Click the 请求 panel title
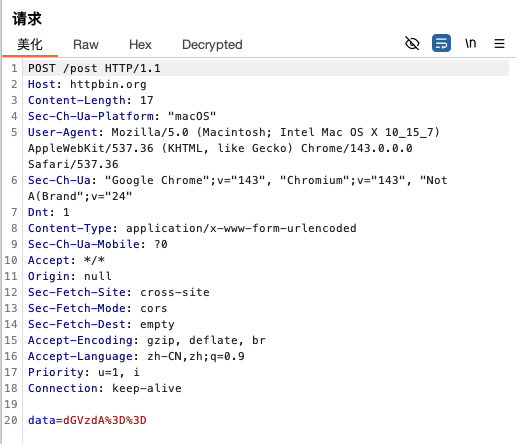Image resolution: width=516 pixels, height=444 pixels. [x=27, y=19]
